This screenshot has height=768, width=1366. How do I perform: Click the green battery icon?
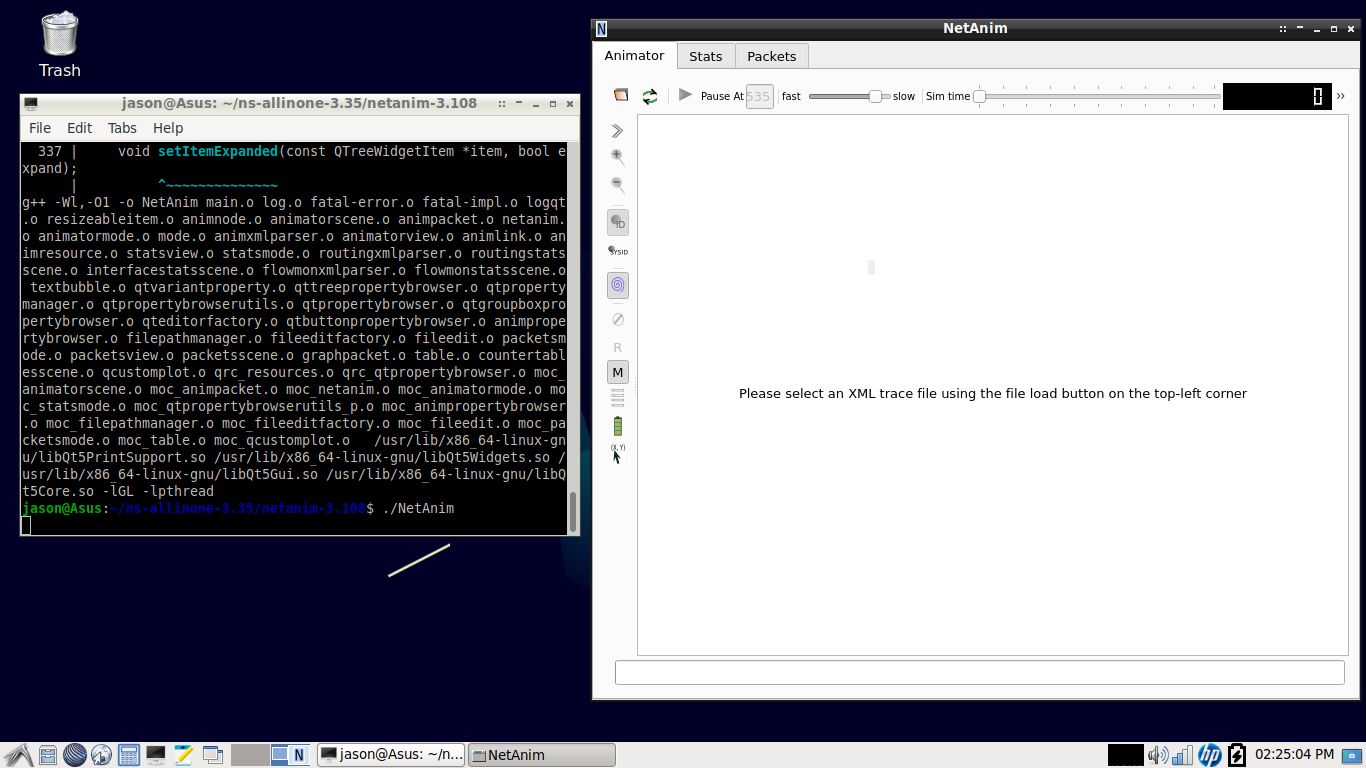click(x=618, y=425)
